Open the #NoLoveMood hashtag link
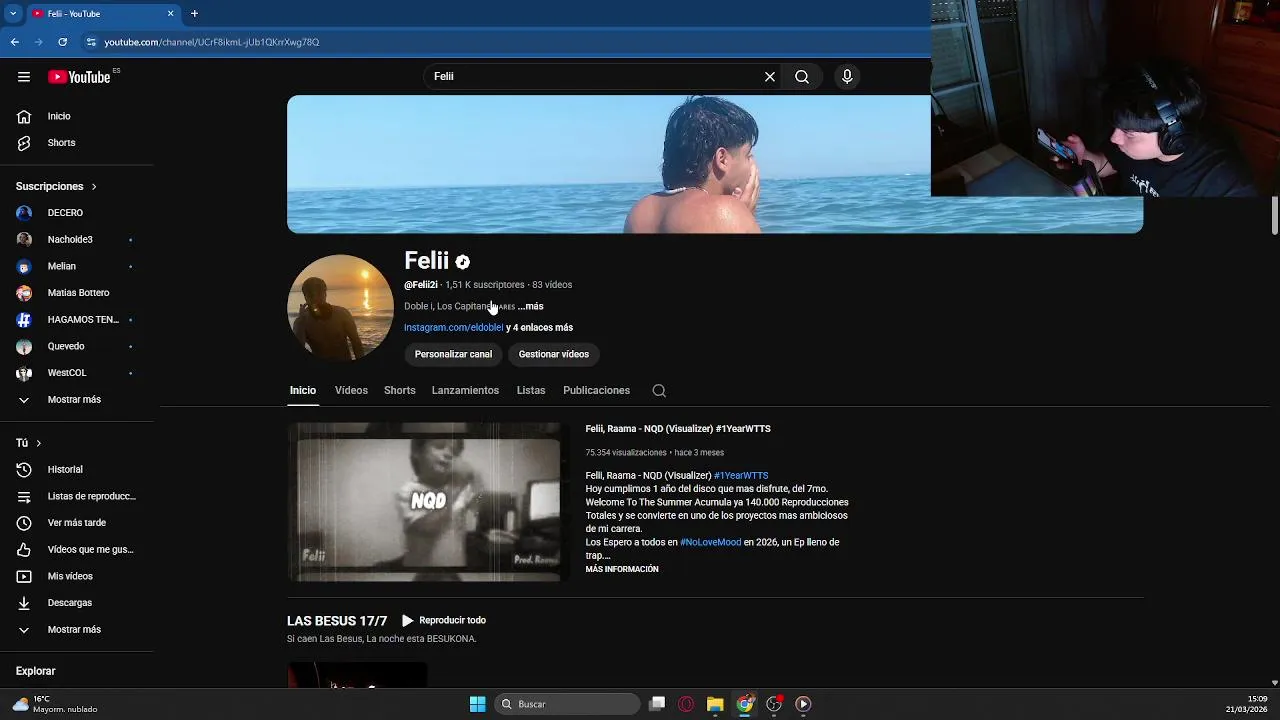This screenshot has height=720, width=1280. point(710,542)
